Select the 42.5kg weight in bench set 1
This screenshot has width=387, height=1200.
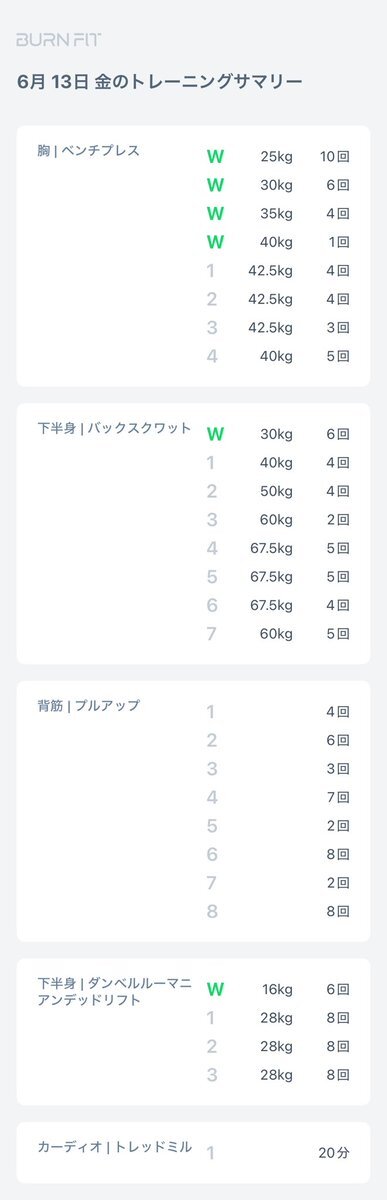[270, 271]
